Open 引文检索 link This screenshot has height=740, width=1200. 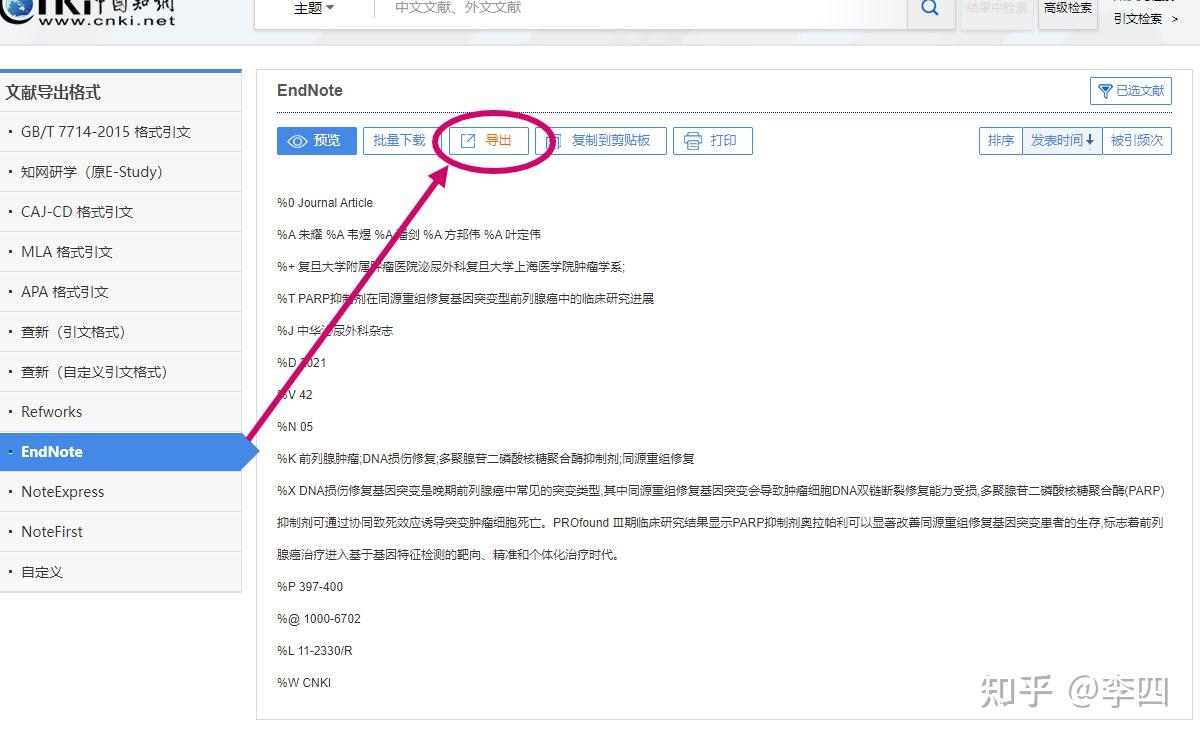point(1145,18)
